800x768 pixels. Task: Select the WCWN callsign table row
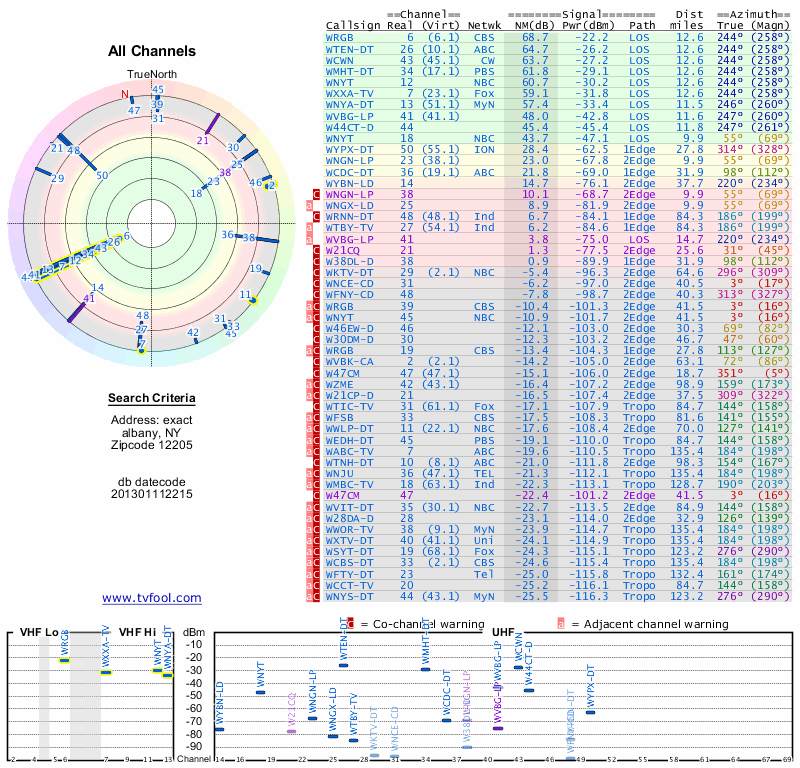coord(558,61)
